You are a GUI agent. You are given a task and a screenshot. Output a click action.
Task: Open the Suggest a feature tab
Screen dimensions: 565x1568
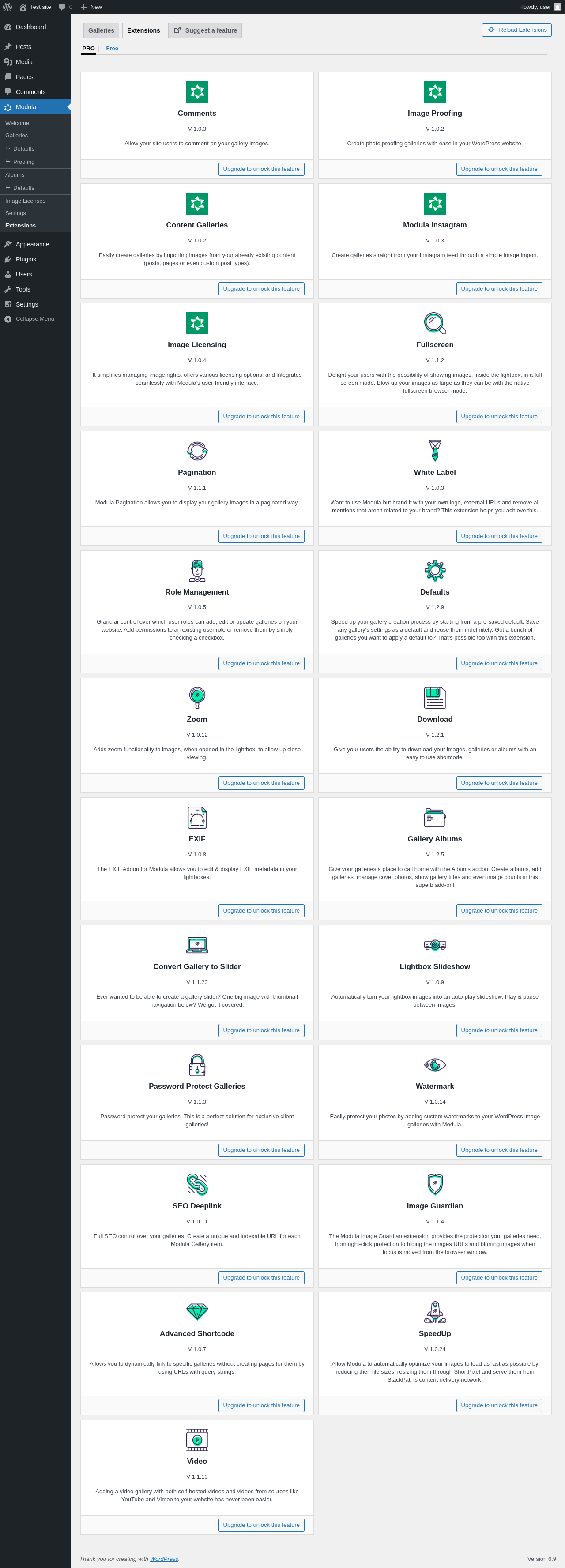click(205, 30)
